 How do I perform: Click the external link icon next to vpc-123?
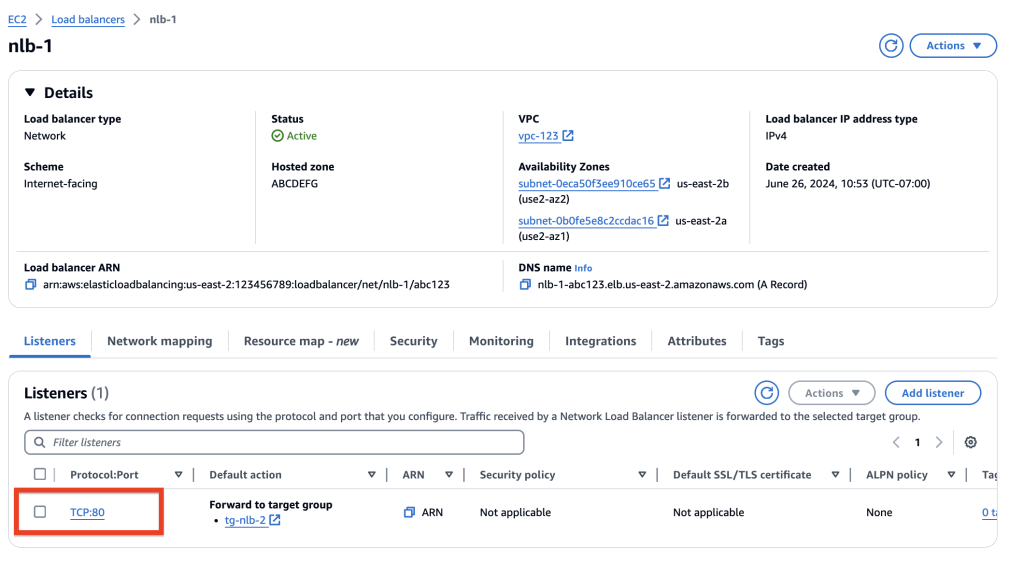click(568, 136)
